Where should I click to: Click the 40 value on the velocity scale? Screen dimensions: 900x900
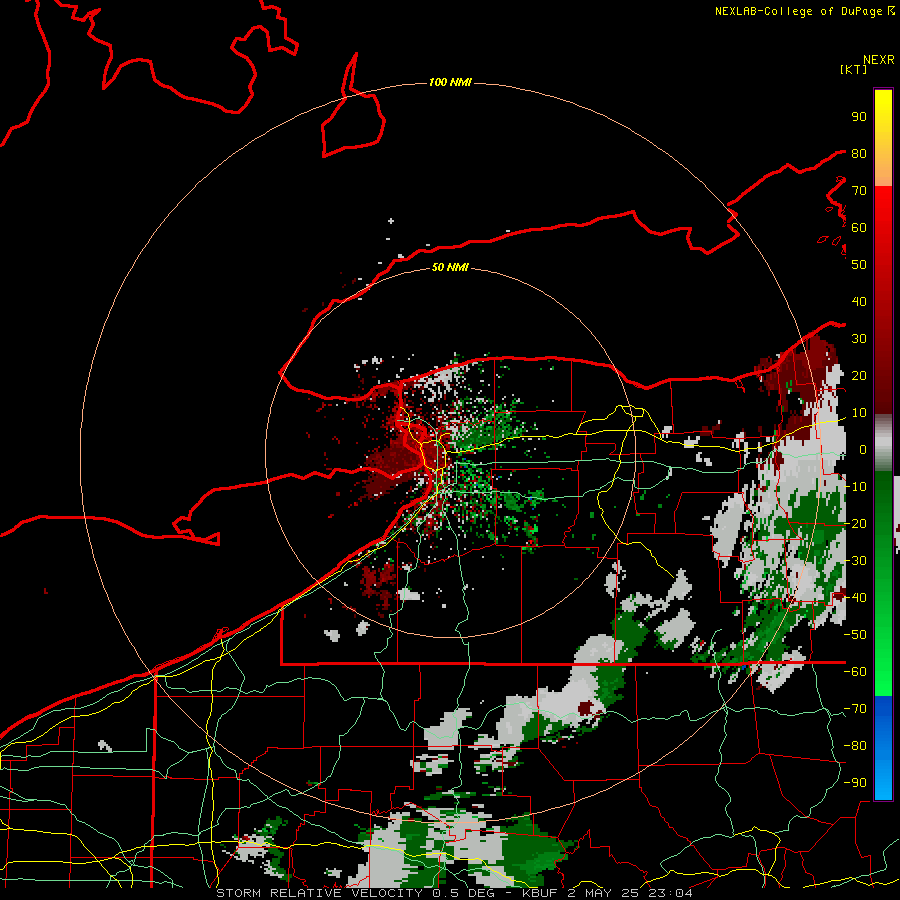click(x=859, y=302)
